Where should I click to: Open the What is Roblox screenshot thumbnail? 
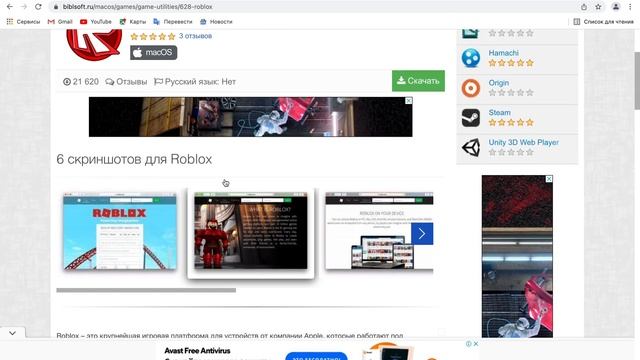point(251,231)
